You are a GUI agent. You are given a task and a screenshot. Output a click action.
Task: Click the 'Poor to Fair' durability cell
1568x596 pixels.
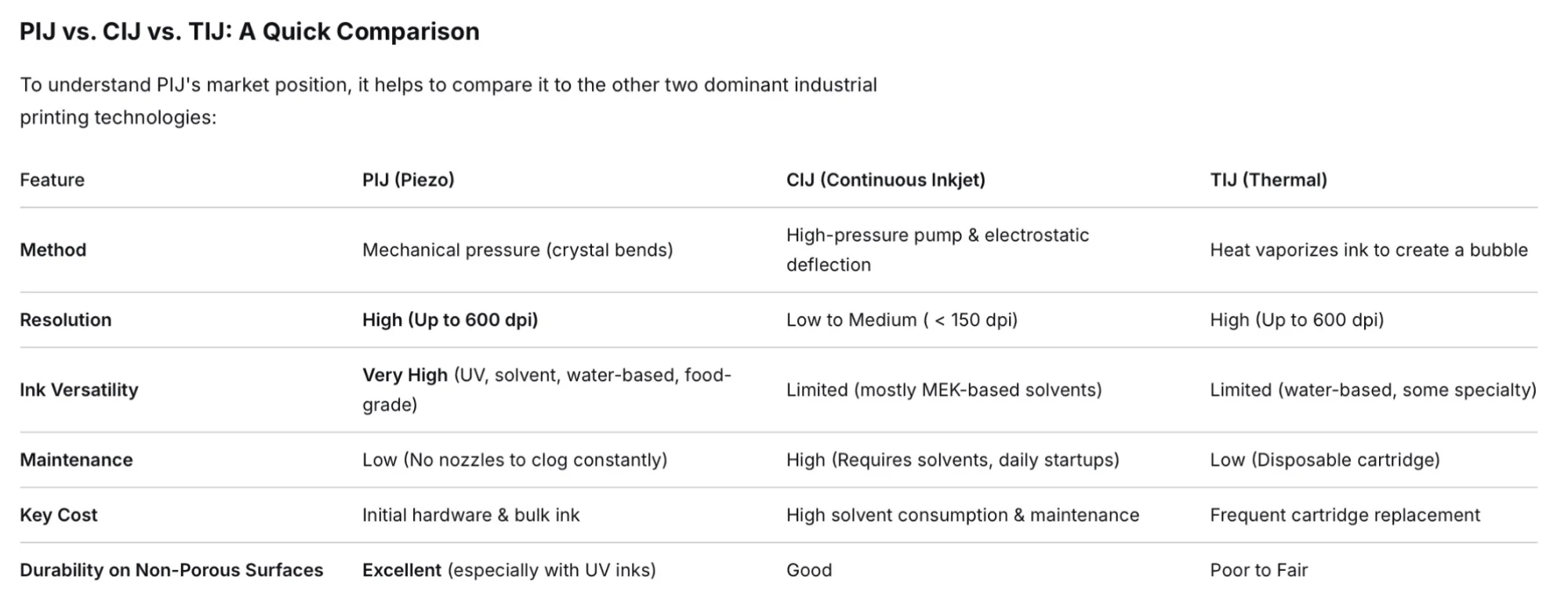tap(1258, 570)
